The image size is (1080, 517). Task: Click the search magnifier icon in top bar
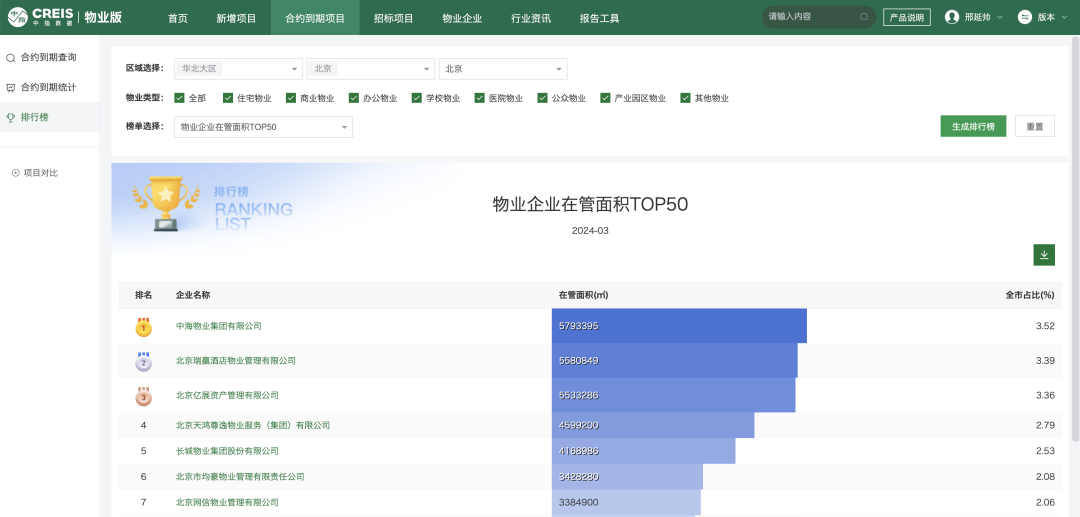864,17
